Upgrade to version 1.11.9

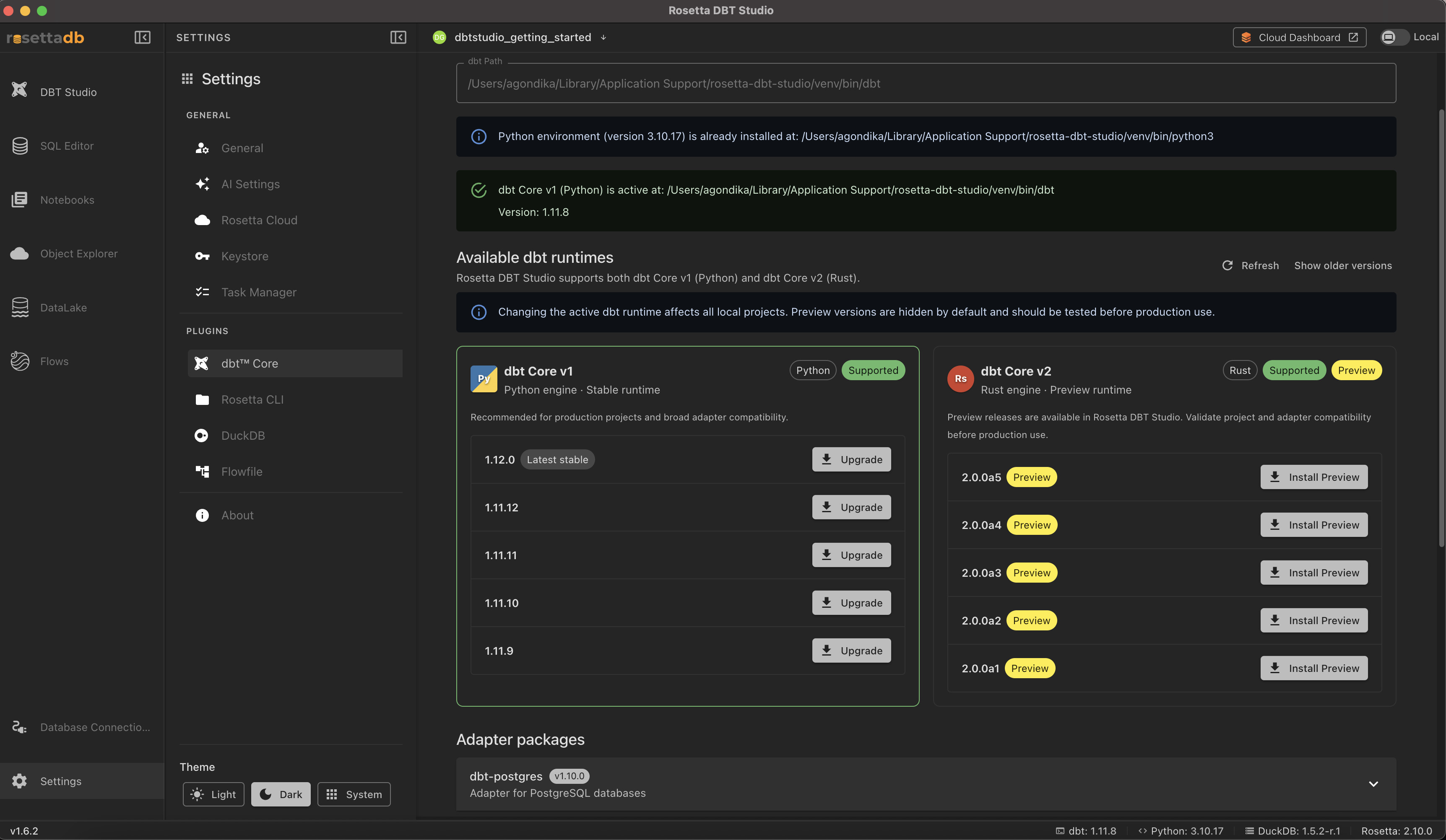pyautogui.click(x=851, y=651)
